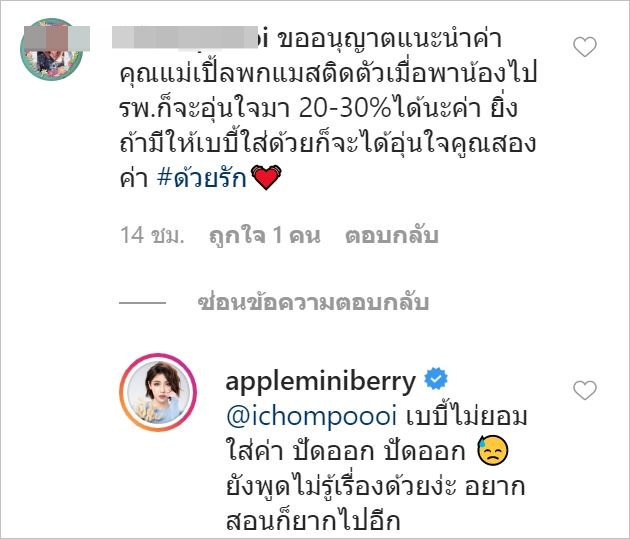Open the @ichompoooi mention link
This screenshot has height=539, width=630.
[311, 416]
